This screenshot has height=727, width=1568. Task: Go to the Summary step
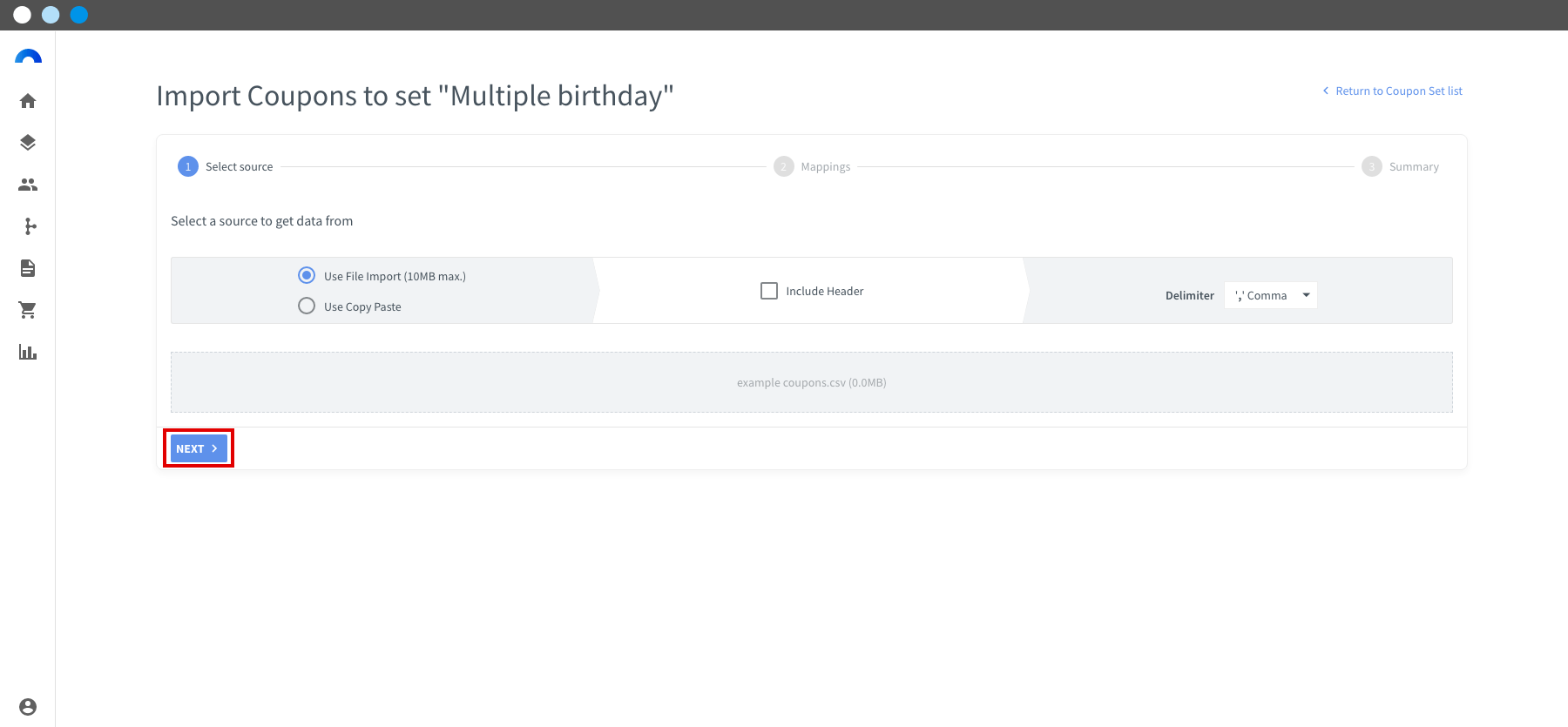1401,166
